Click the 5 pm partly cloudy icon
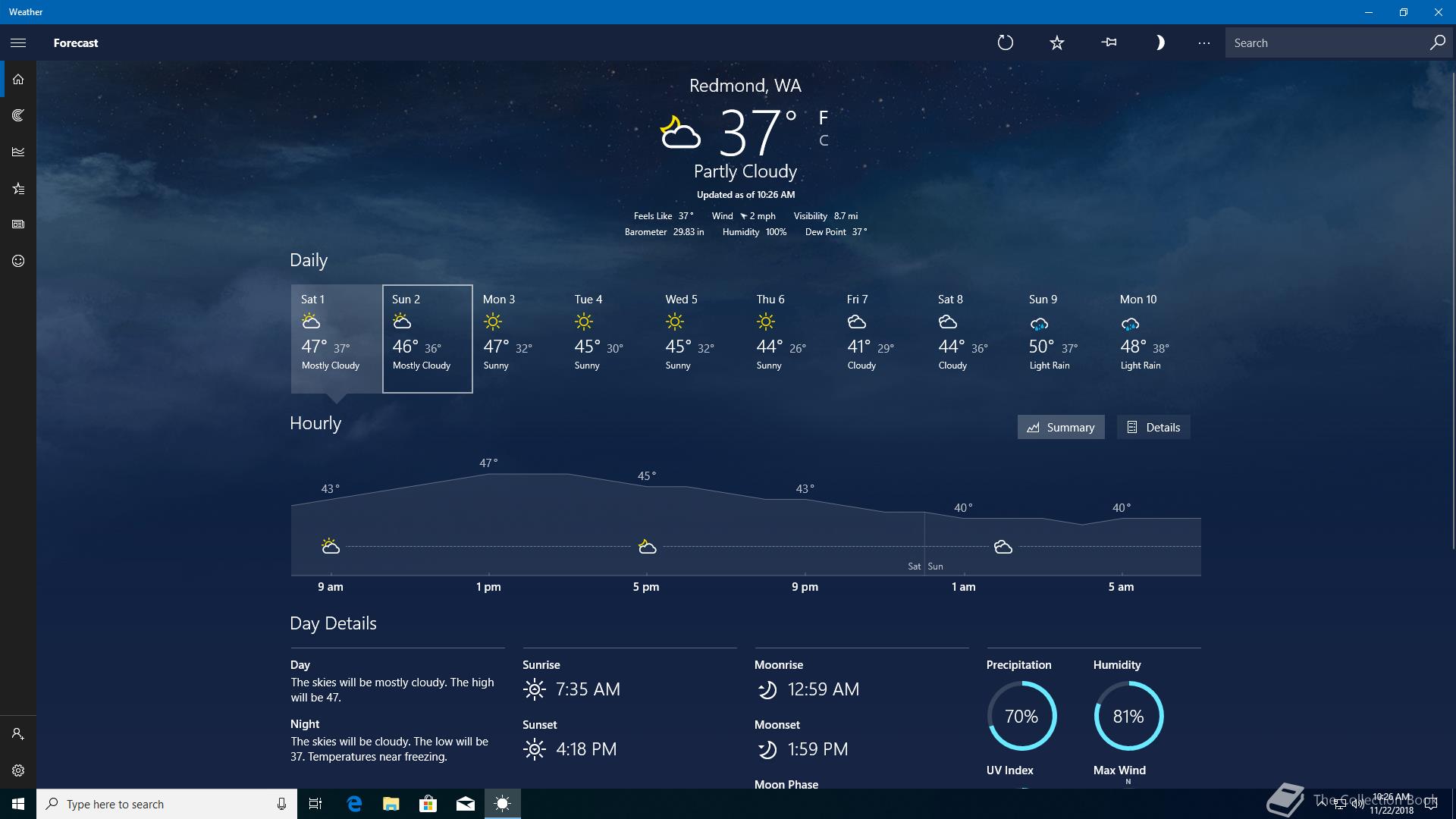Image resolution: width=1456 pixels, height=819 pixels. click(x=647, y=546)
